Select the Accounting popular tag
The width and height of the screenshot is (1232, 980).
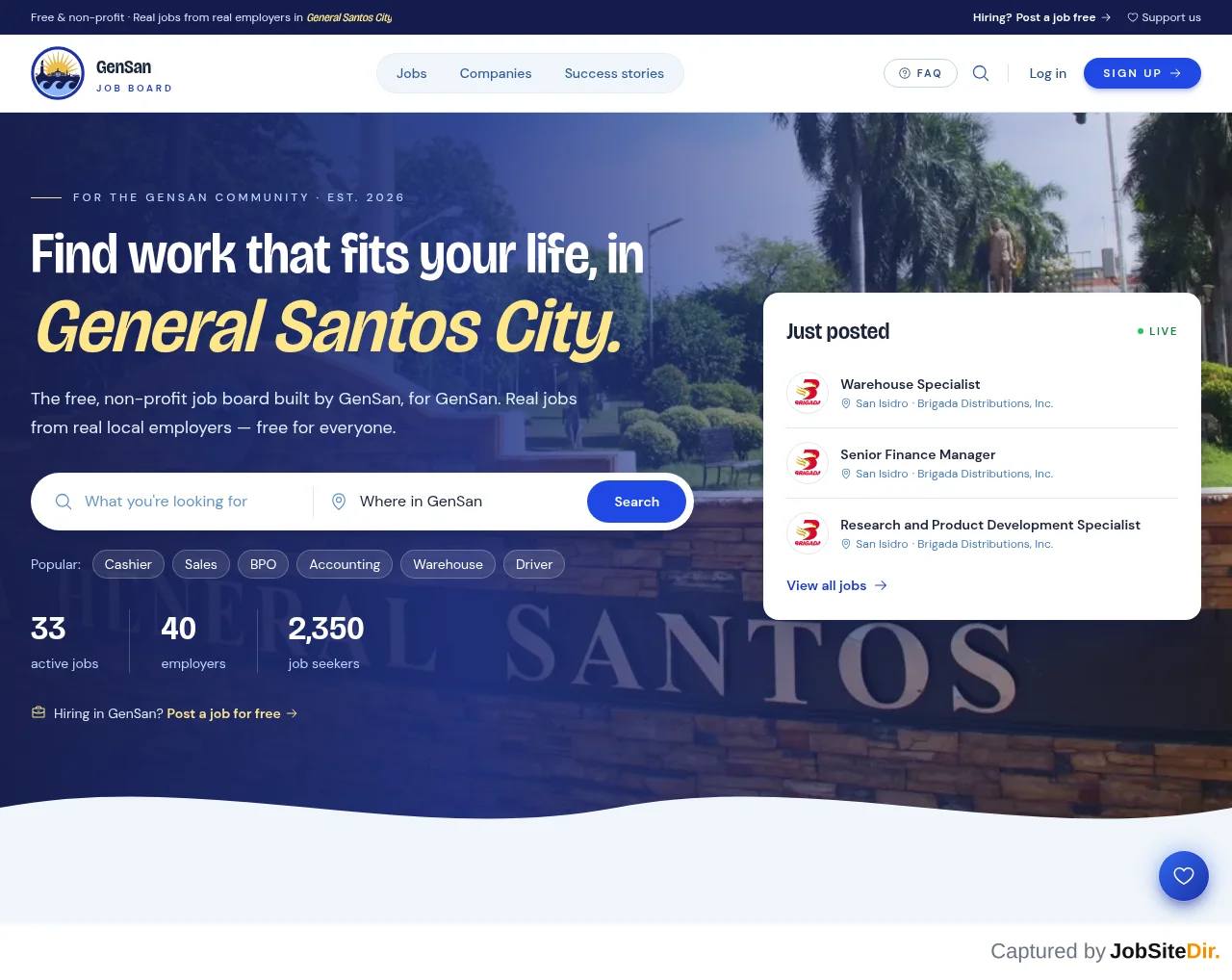pos(345,564)
